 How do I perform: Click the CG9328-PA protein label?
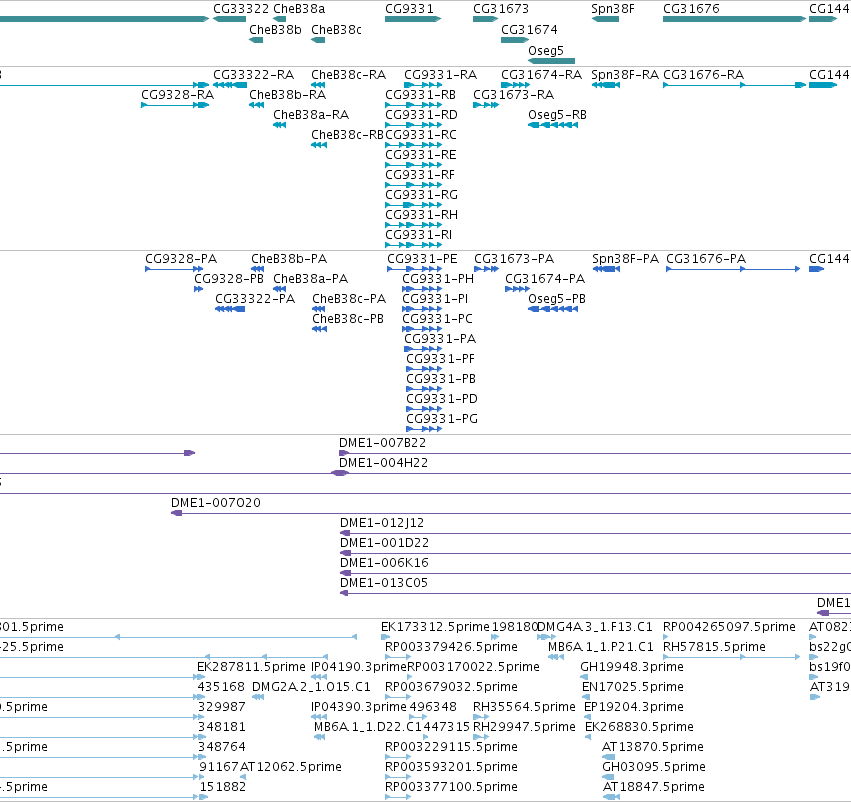[x=181, y=259]
